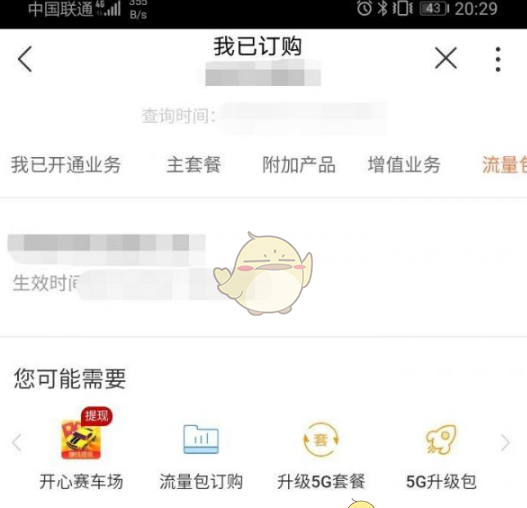Switch to 增值业务 tab
This screenshot has height=508, width=527.
[404, 165]
